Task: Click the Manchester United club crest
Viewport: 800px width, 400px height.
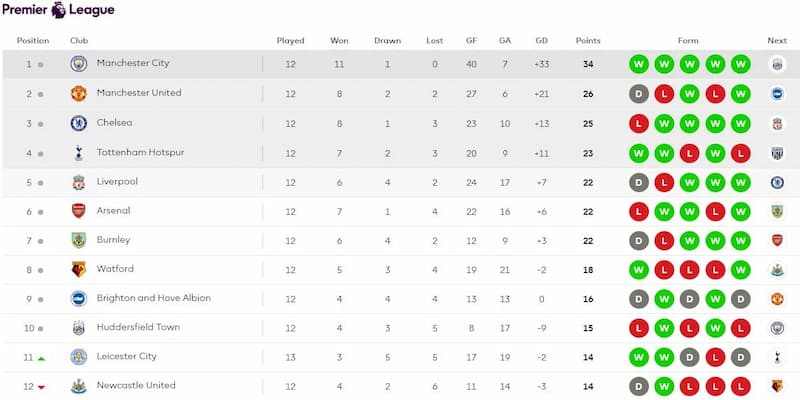Action: (x=79, y=93)
